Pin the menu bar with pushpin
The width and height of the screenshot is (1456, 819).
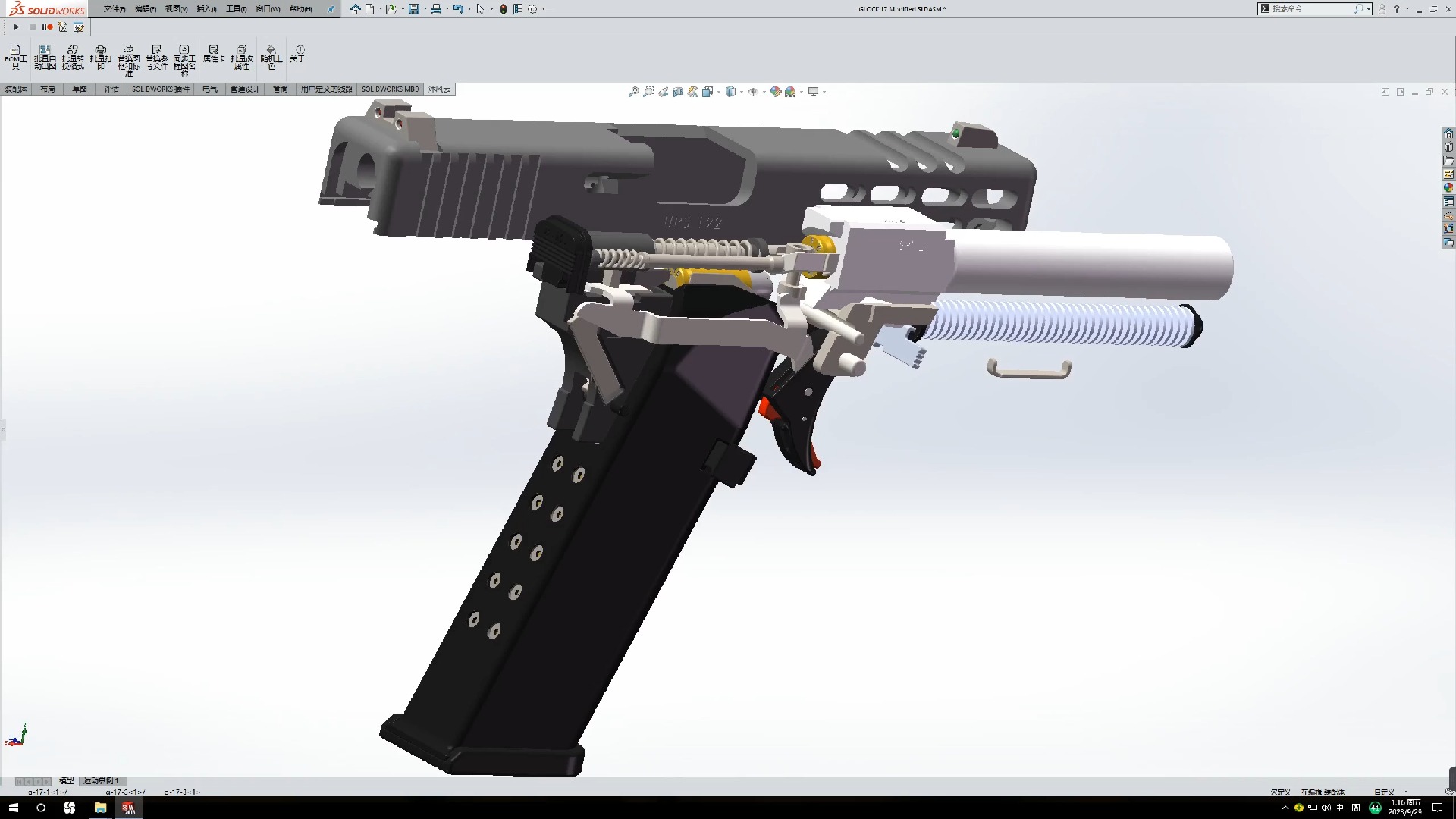pyautogui.click(x=331, y=9)
